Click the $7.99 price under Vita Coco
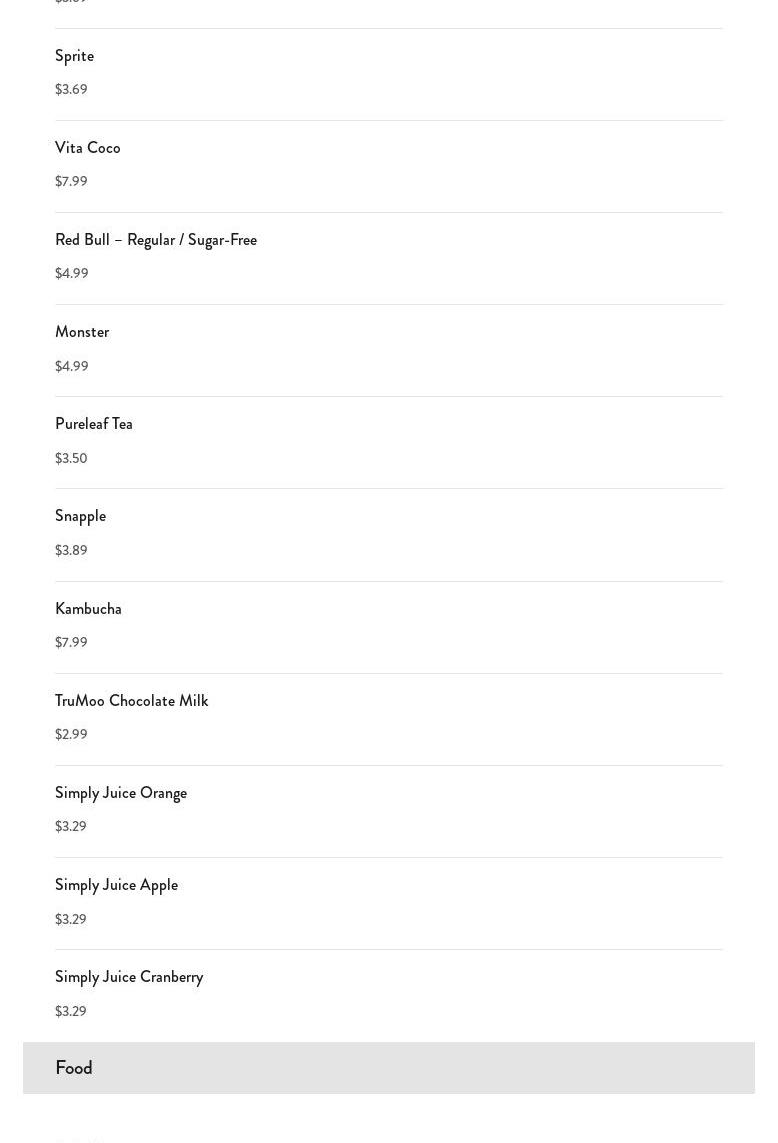 (x=71, y=181)
